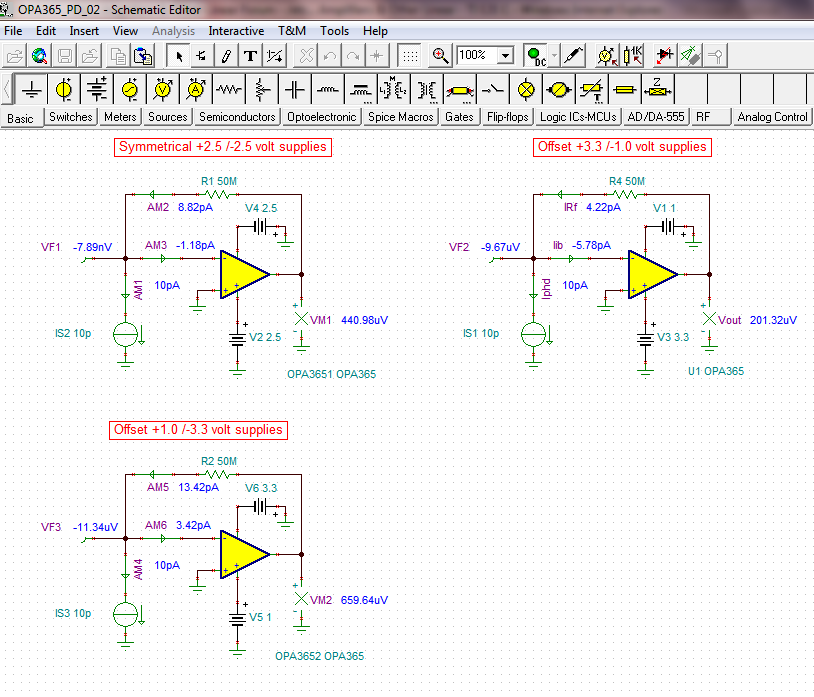The image size is (814, 697).
Task: Insert a Lamp bulb component
Action: coord(526,90)
